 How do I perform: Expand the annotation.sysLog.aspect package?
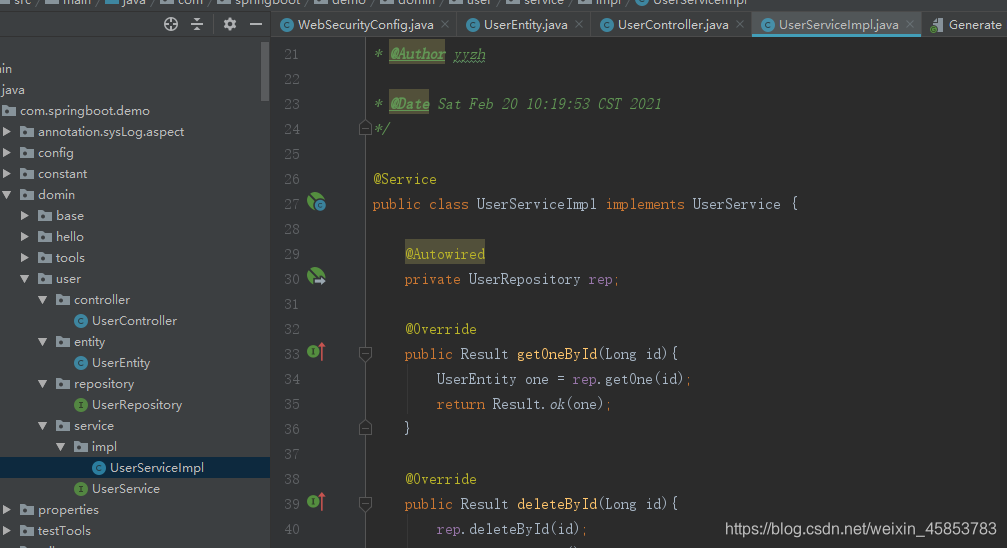point(7,132)
